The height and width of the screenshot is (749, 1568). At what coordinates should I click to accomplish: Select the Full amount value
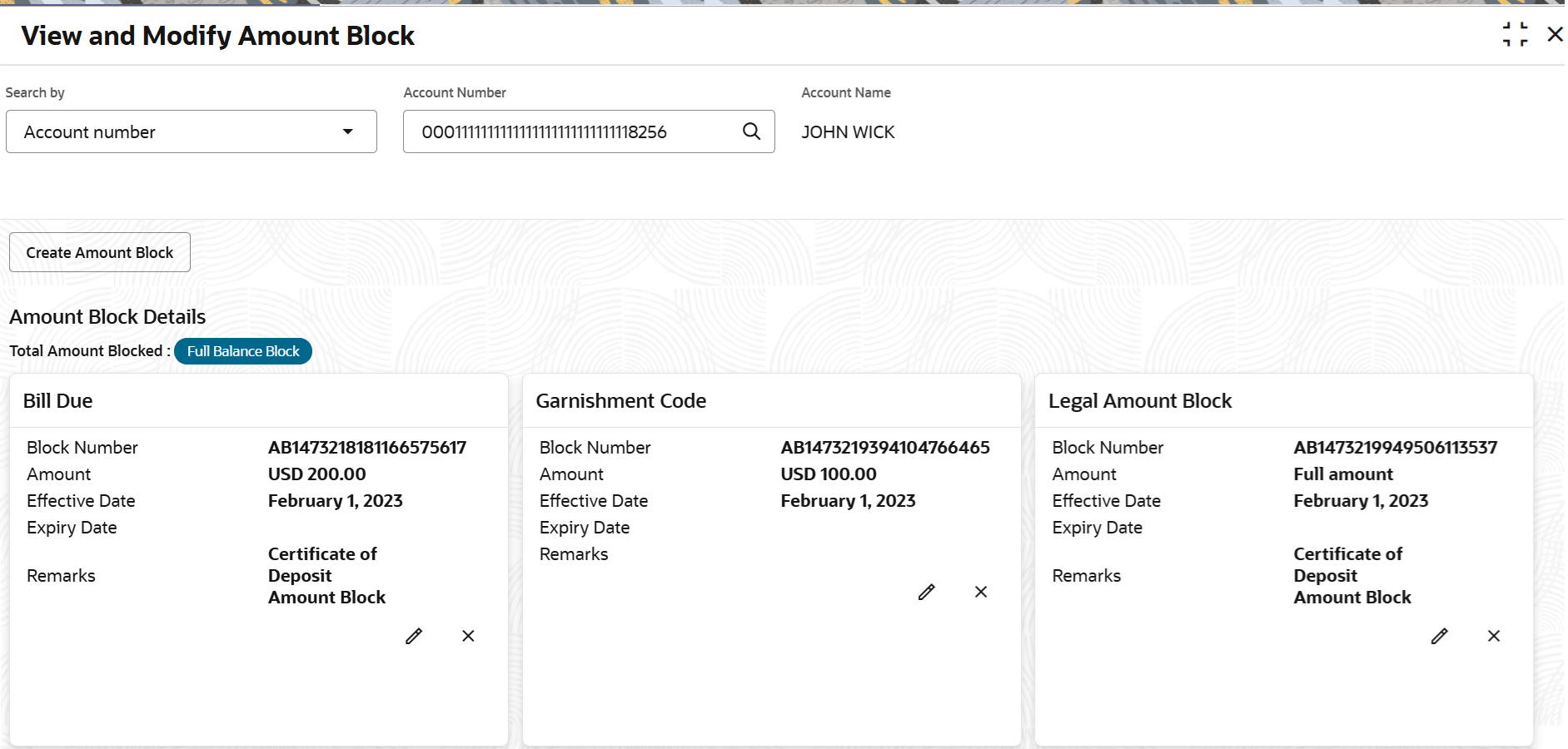tap(1343, 474)
